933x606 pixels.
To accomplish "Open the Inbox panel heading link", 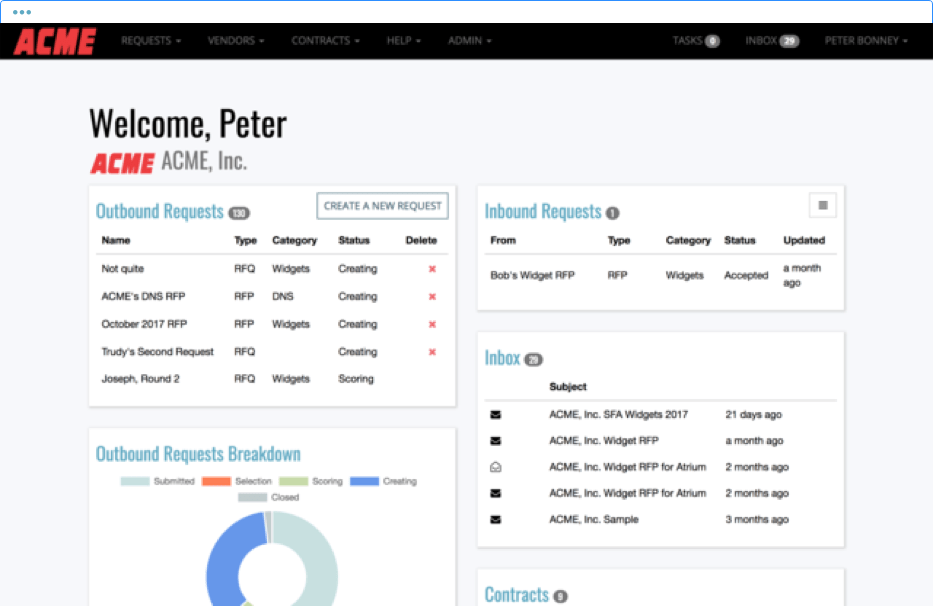I will coord(502,358).
